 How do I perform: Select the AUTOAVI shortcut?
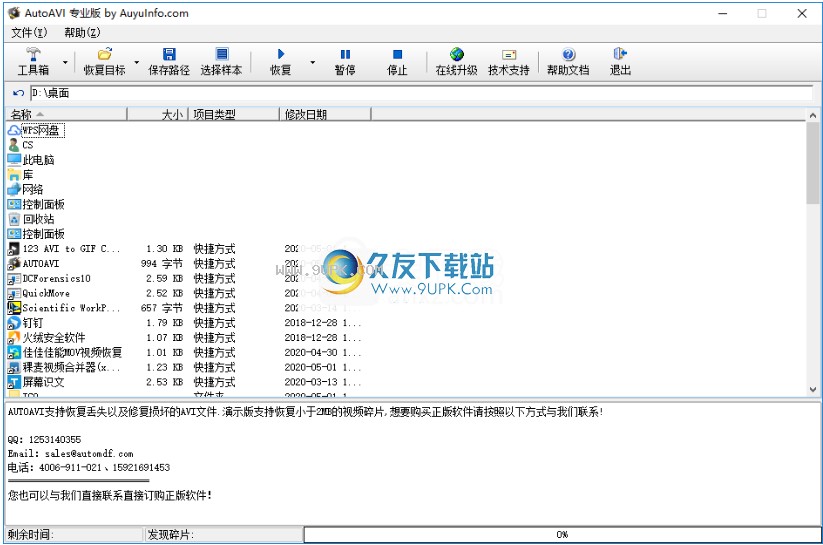point(34,264)
